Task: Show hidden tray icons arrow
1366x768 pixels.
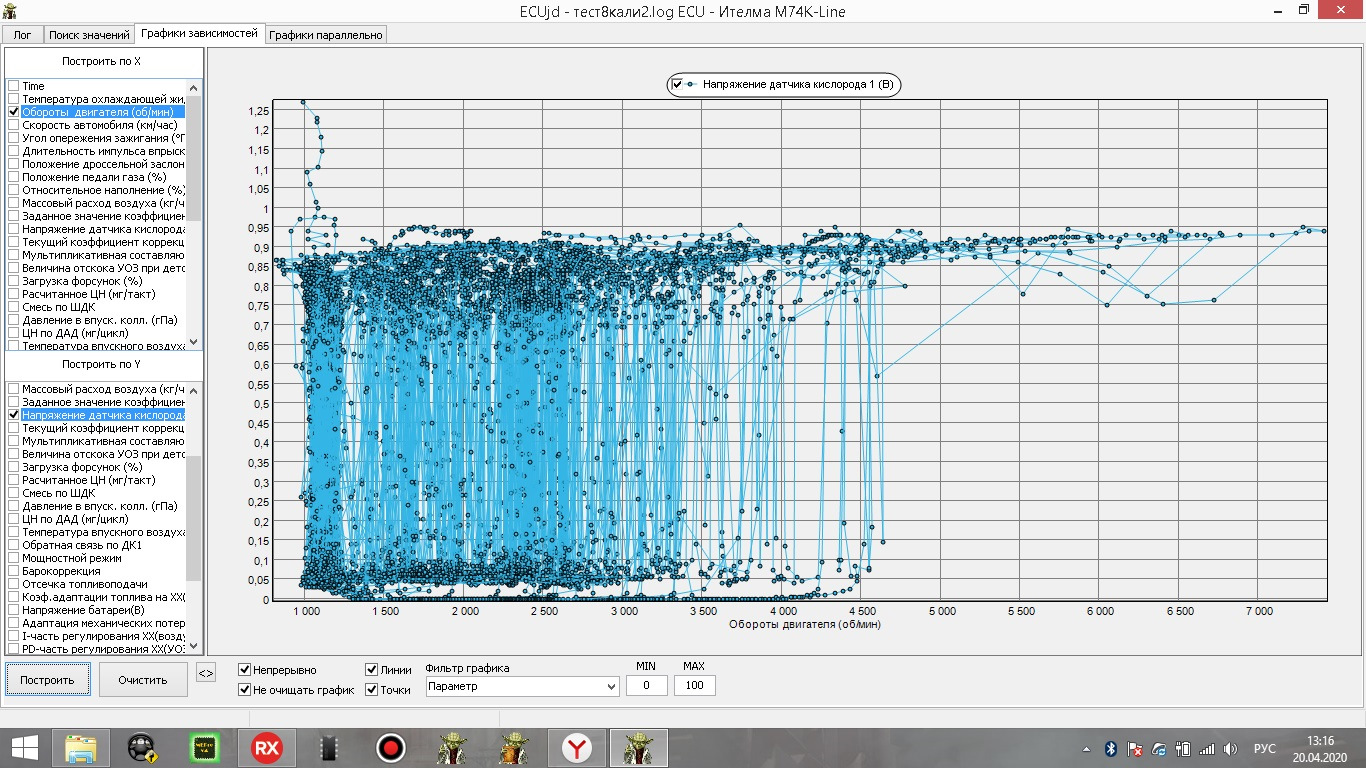Action: coord(1087,749)
